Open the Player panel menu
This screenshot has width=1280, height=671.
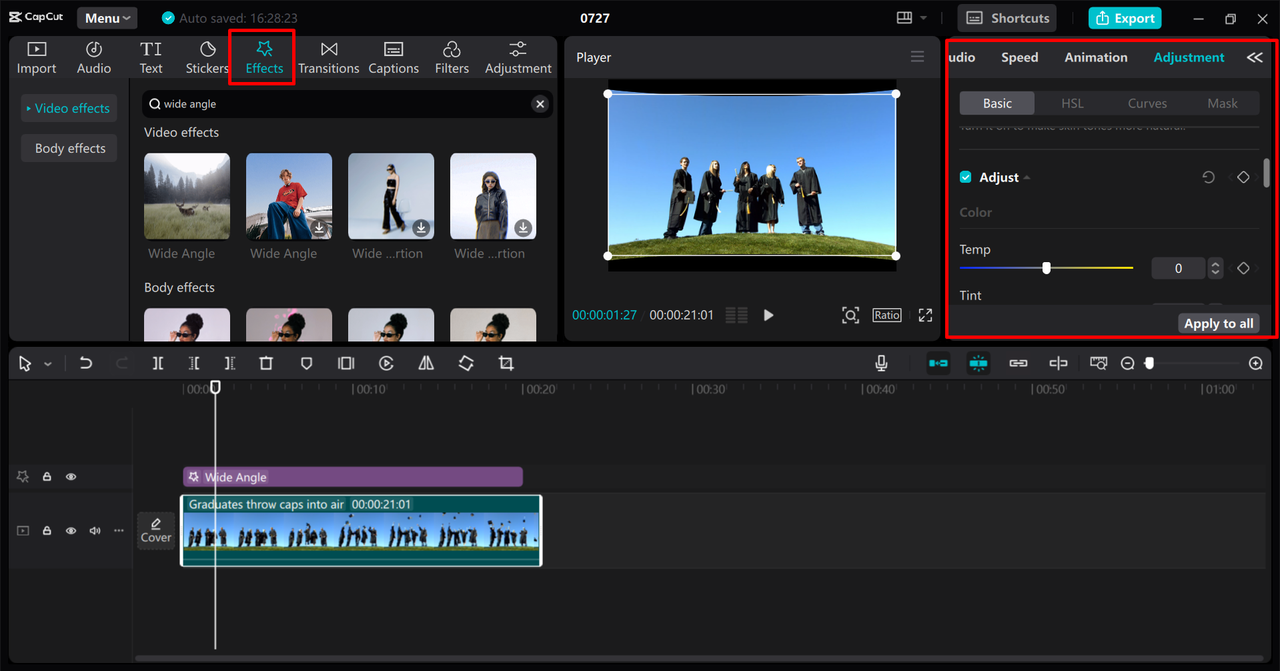click(917, 57)
